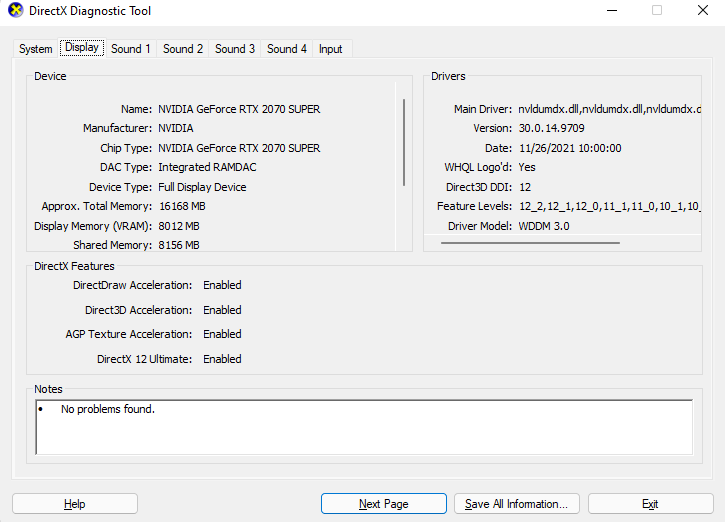Click device name NVIDIA GeForce RTX 2070 SUPER
This screenshot has height=522, width=725.
239,109
